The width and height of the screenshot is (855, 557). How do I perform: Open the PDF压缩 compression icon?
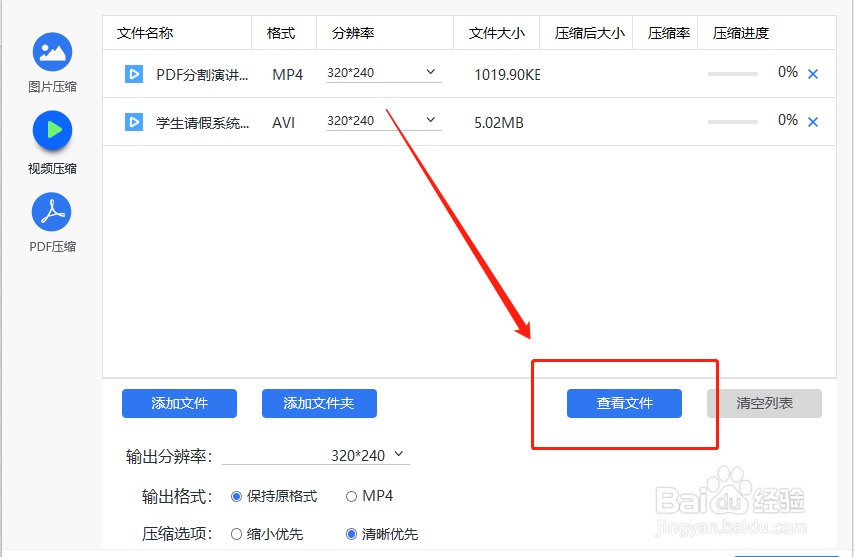[52, 212]
